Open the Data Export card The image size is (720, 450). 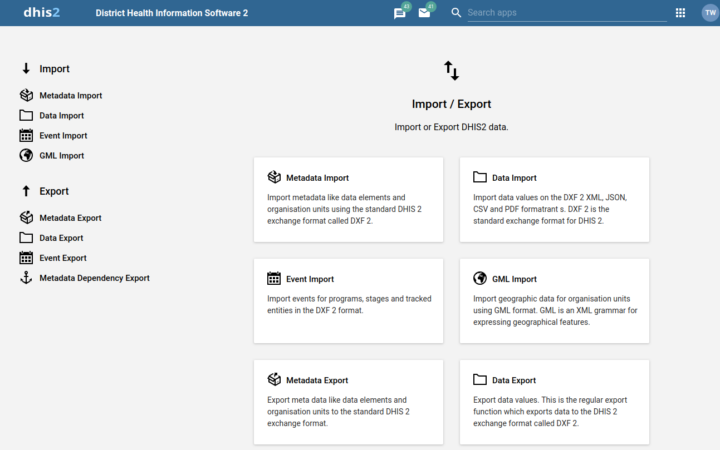pos(554,402)
